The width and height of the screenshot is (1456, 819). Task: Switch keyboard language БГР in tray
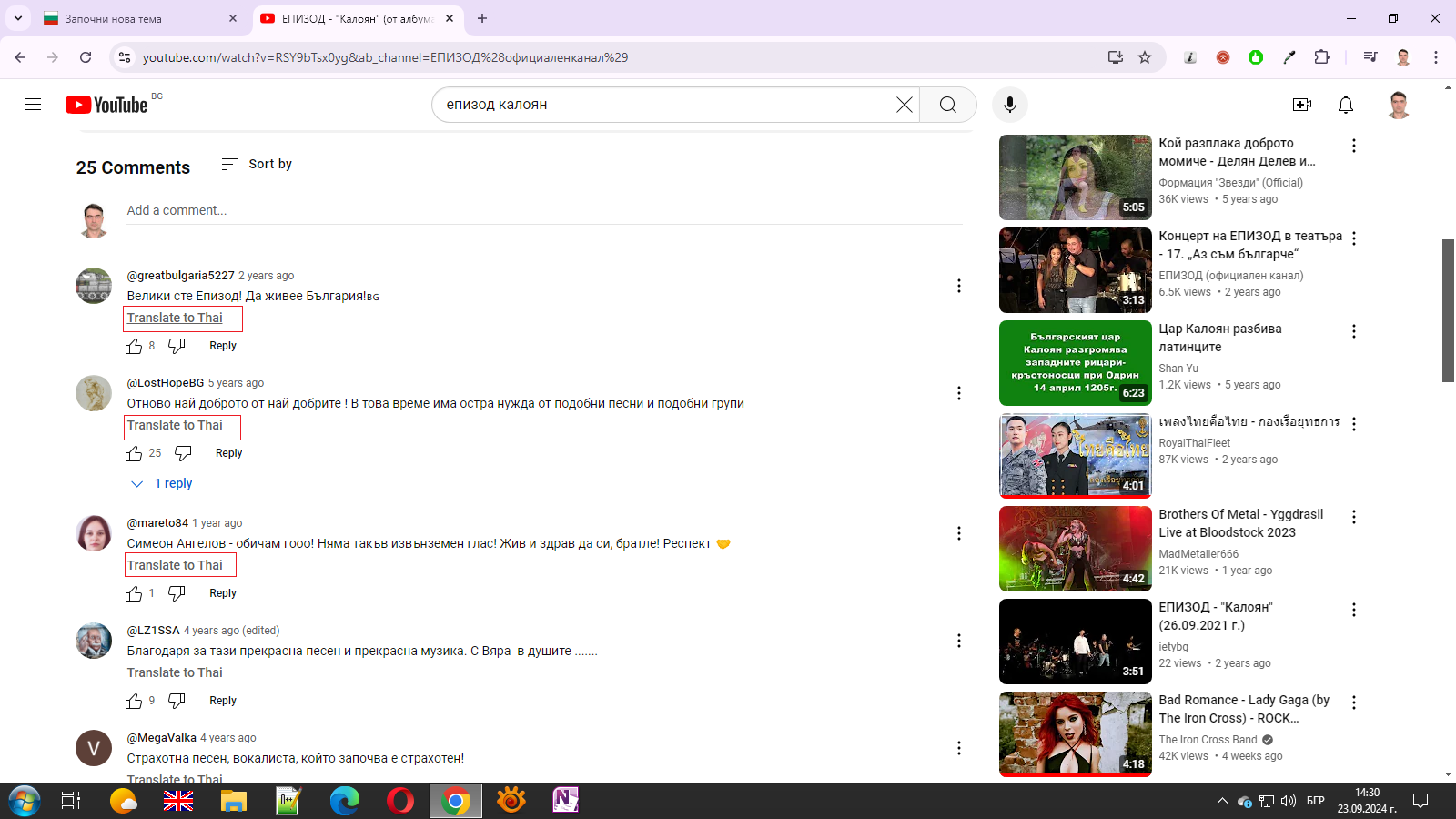coord(1315,801)
